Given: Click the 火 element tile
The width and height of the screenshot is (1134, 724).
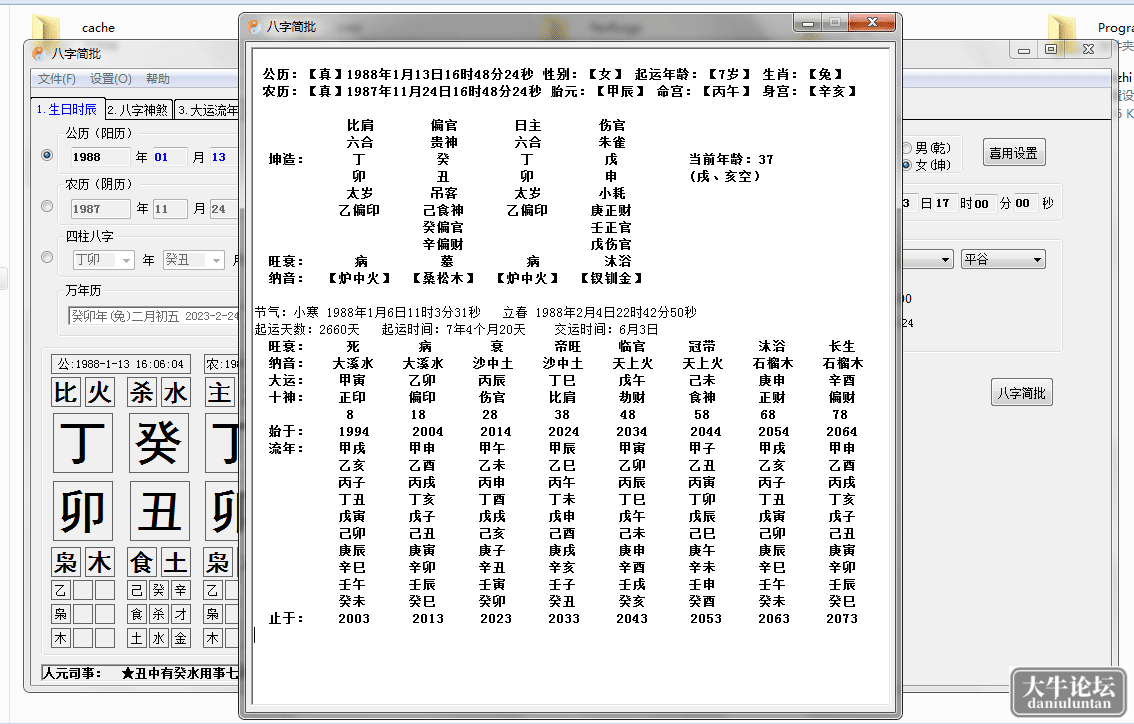Looking at the screenshot, I should point(99,393).
